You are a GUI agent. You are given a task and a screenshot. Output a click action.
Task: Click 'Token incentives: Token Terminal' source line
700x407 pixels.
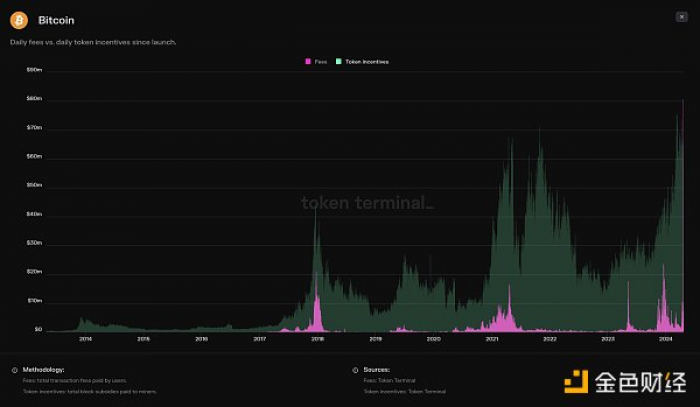click(x=404, y=392)
